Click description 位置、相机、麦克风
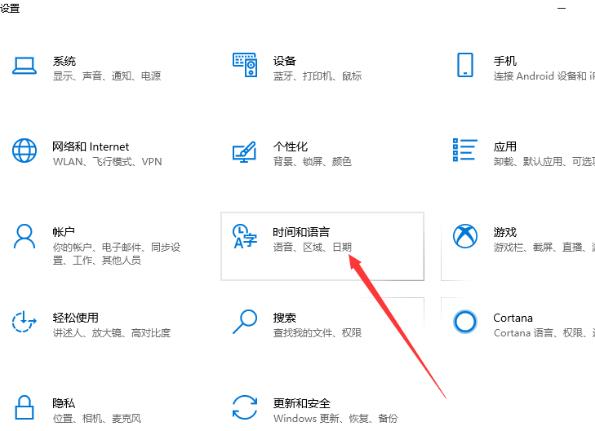Screen dimensions: 595x431 point(97,418)
